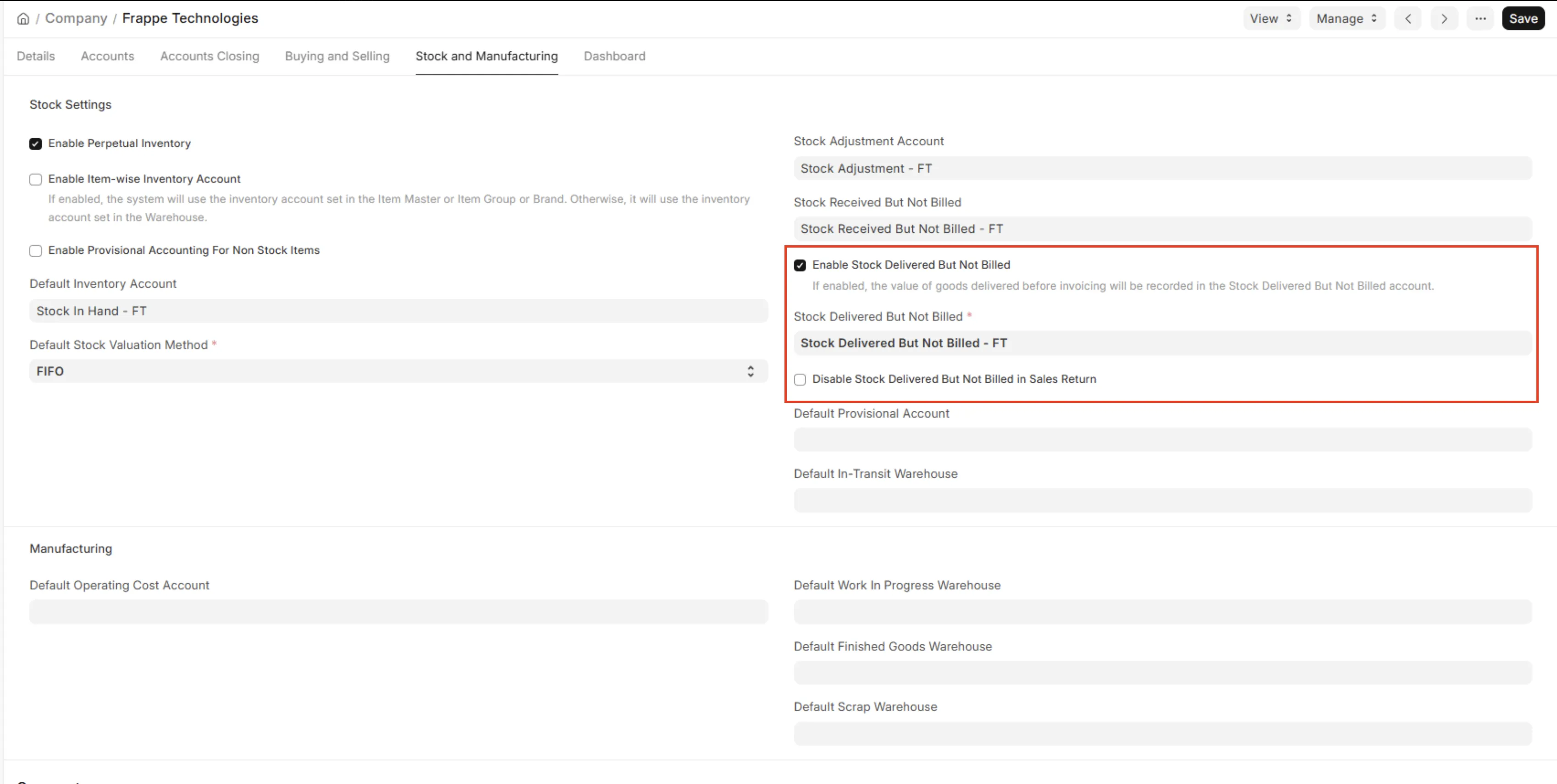
Task: Edit Stock Received But Not Billed field
Action: pyautogui.click(x=1163, y=228)
